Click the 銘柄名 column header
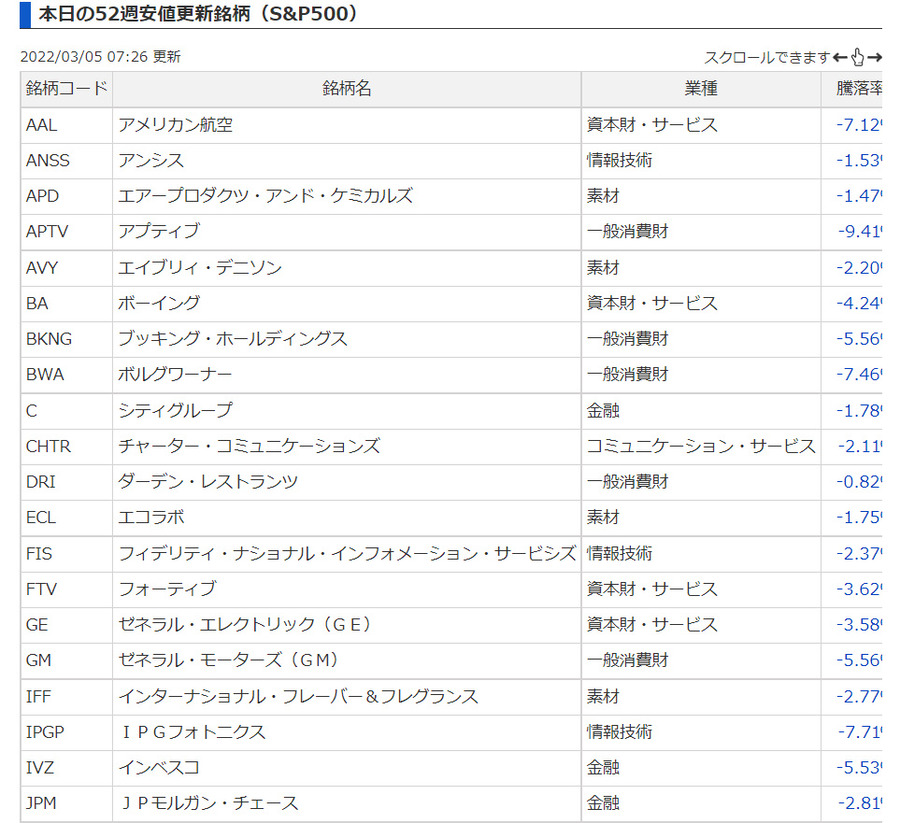900x823 pixels. (347, 89)
